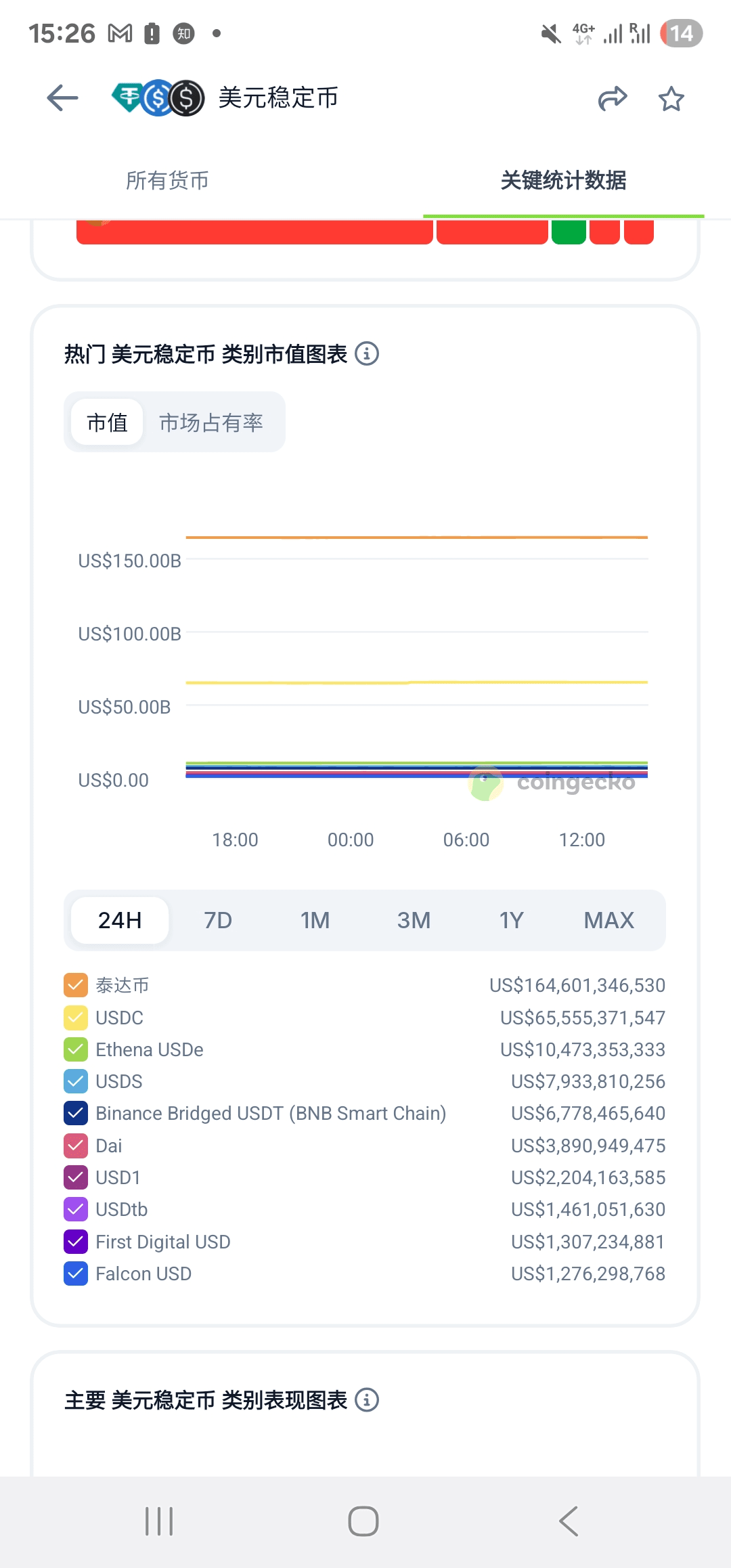This screenshot has width=731, height=1568.
Task: Choose the 3M time range
Action: pos(414,920)
